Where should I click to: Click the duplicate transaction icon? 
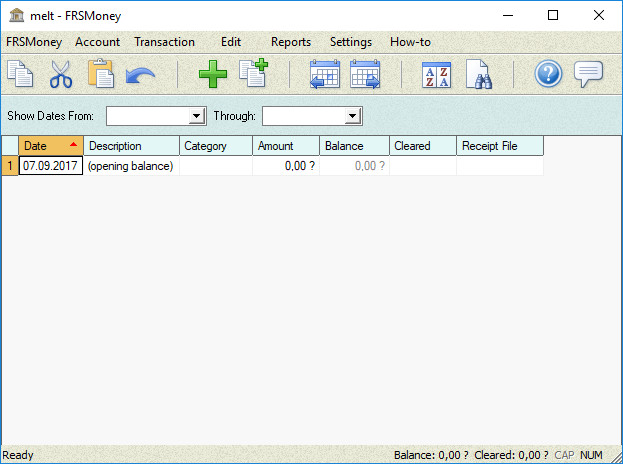pyautogui.click(x=253, y=73)
